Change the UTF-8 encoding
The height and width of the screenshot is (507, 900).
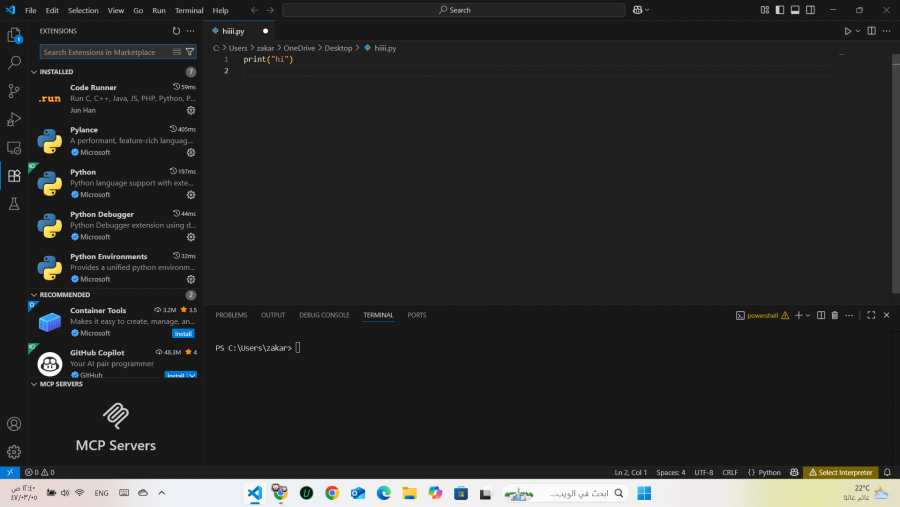(704, 472)
